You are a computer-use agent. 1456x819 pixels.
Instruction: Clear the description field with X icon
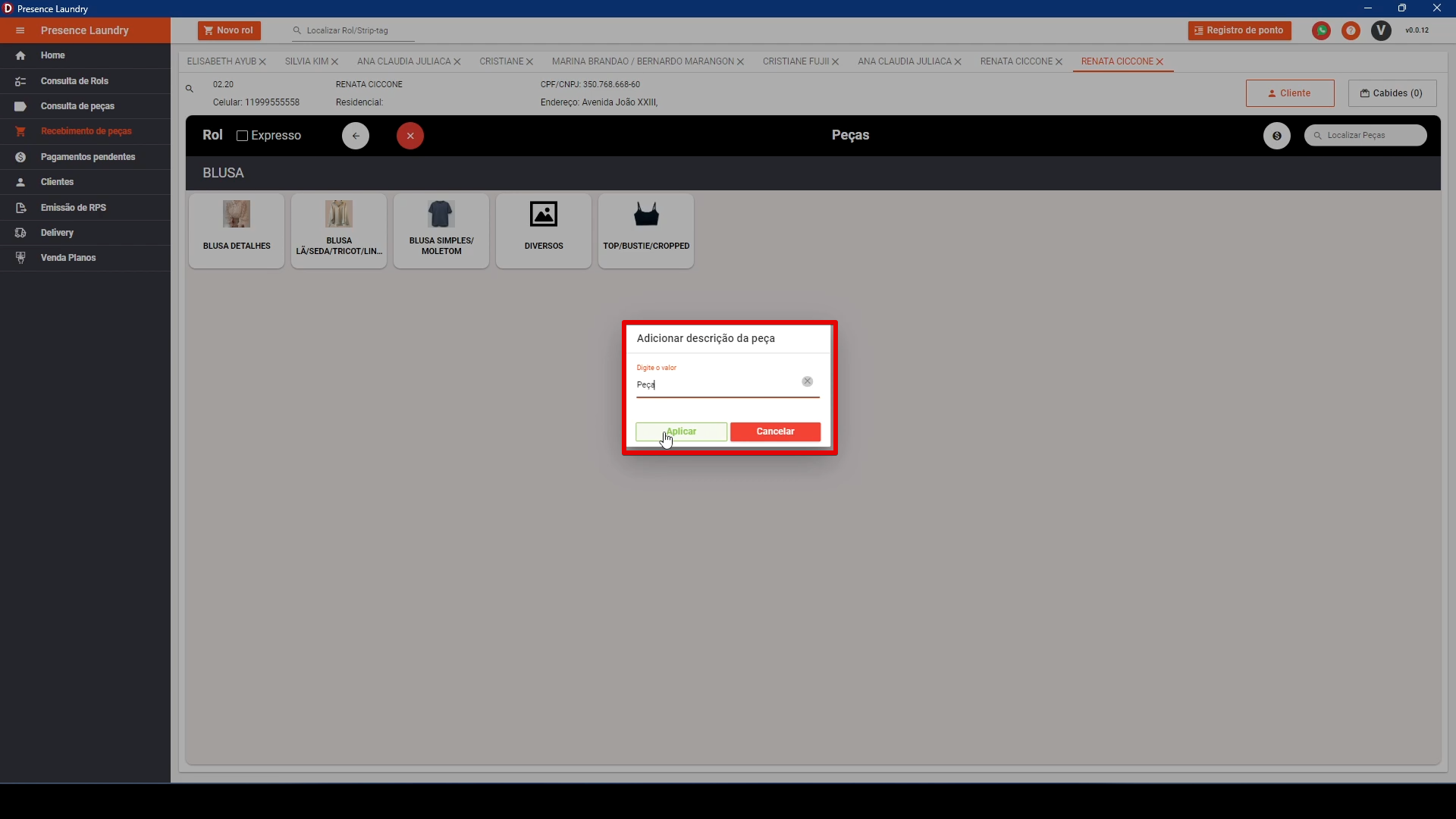pyautogui.click(x=808, y=381)
